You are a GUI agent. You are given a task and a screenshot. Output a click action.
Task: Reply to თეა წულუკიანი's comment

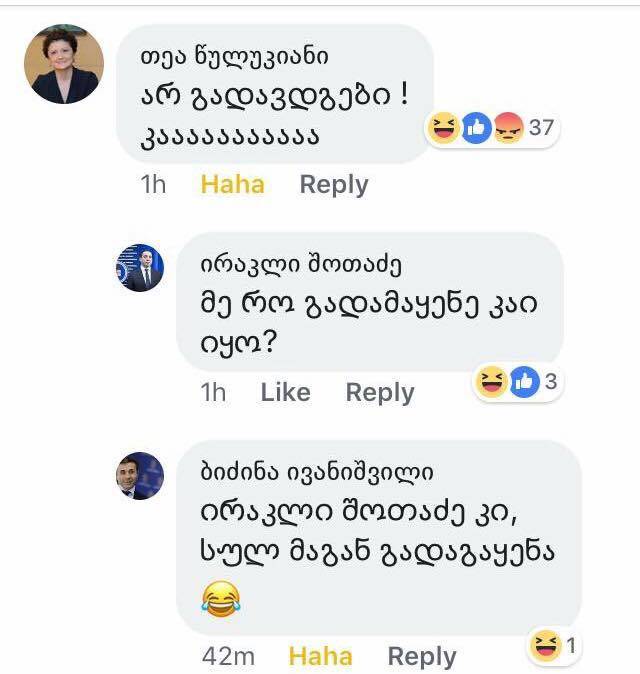coord(334,184)
